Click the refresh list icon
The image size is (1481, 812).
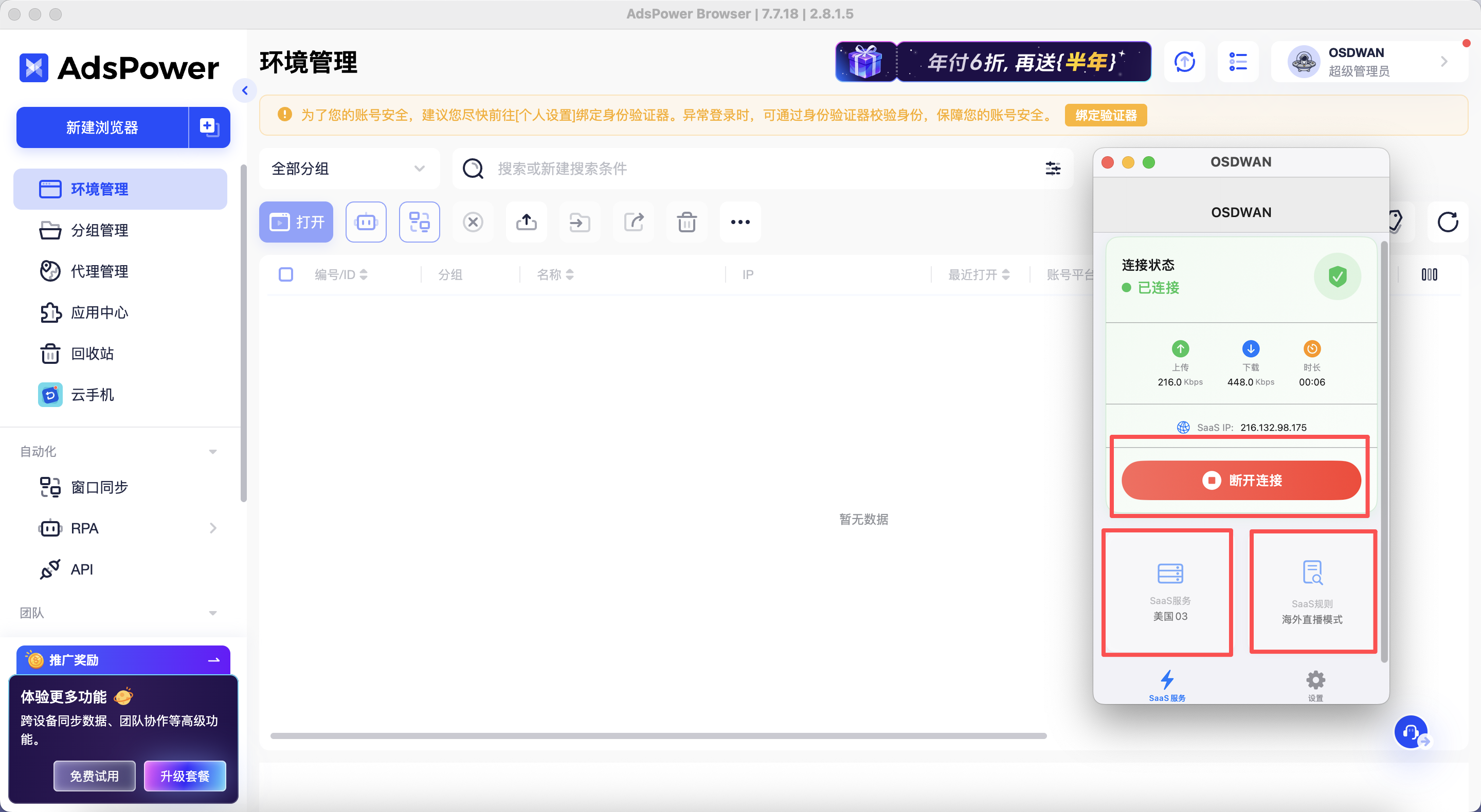[x=1447, y=222]
